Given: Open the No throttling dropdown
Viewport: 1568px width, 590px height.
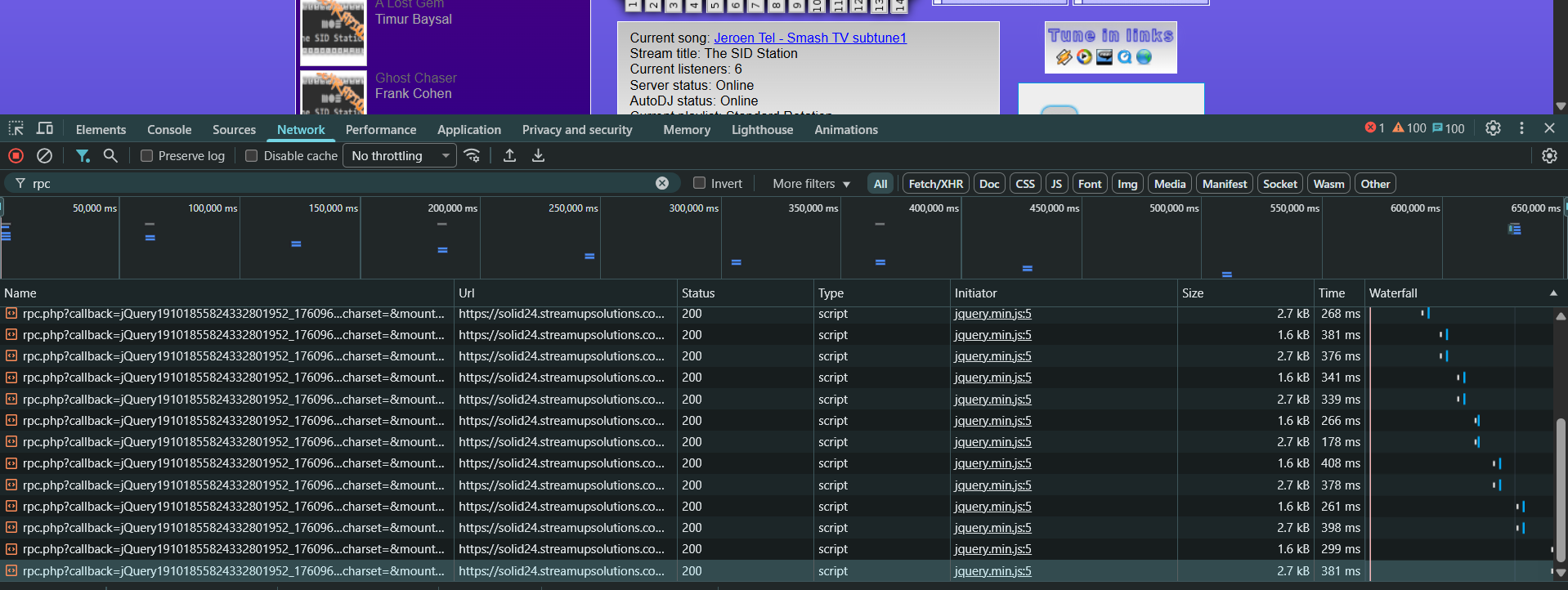Looking at the screenshot, I should (x=400, y=156).
